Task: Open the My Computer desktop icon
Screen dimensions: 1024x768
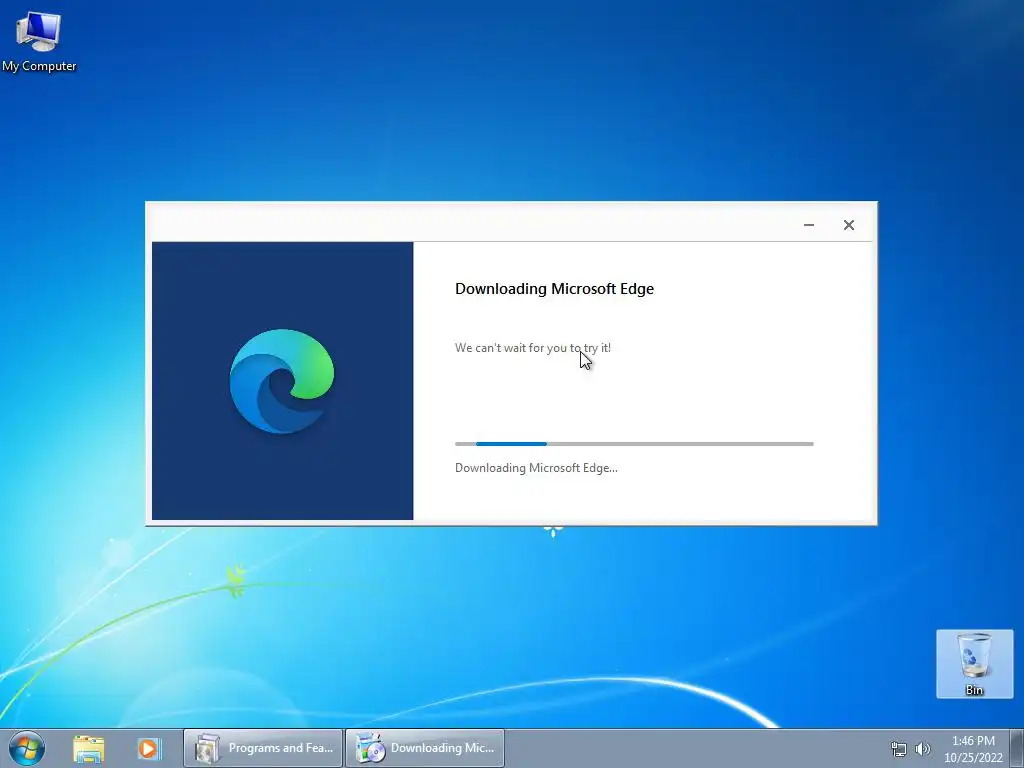Action: 39,42
